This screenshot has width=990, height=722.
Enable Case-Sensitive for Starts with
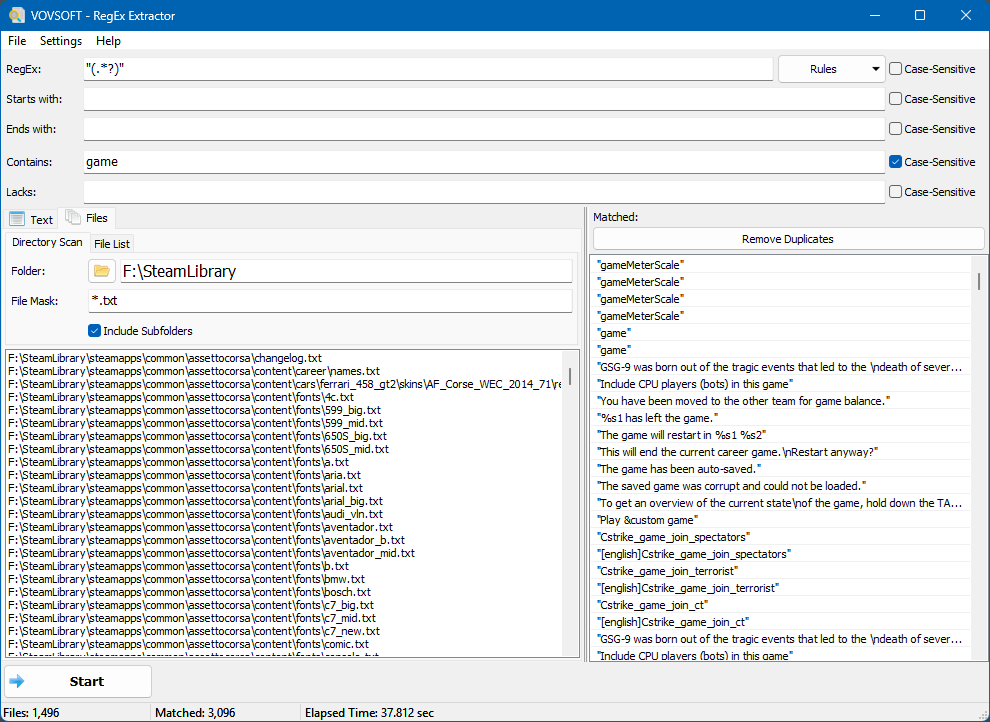coord(895,98)
